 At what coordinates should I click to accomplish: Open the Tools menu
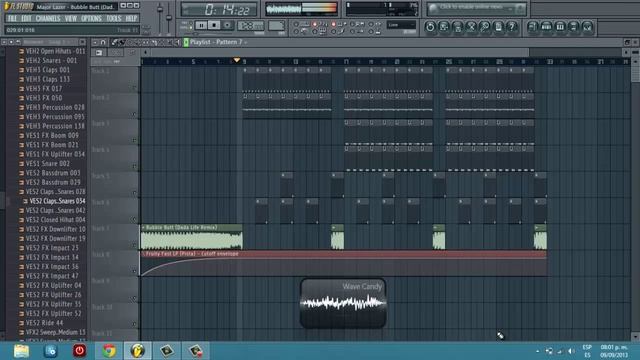tap(113, 18)
